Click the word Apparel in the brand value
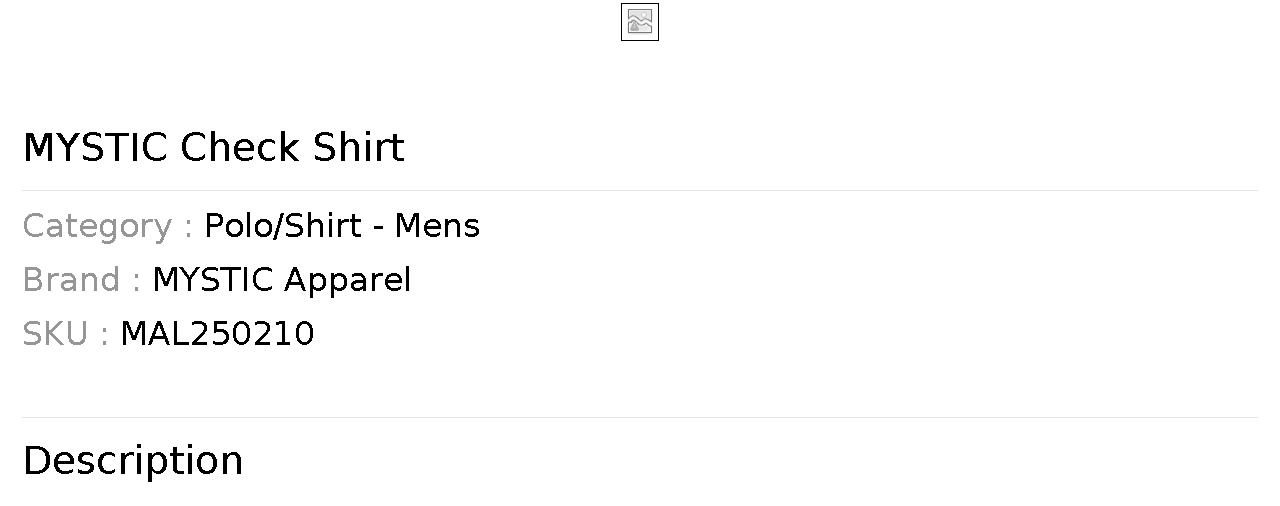Image resolution: width=1280 pixels, height=506 pixels. 347,280
